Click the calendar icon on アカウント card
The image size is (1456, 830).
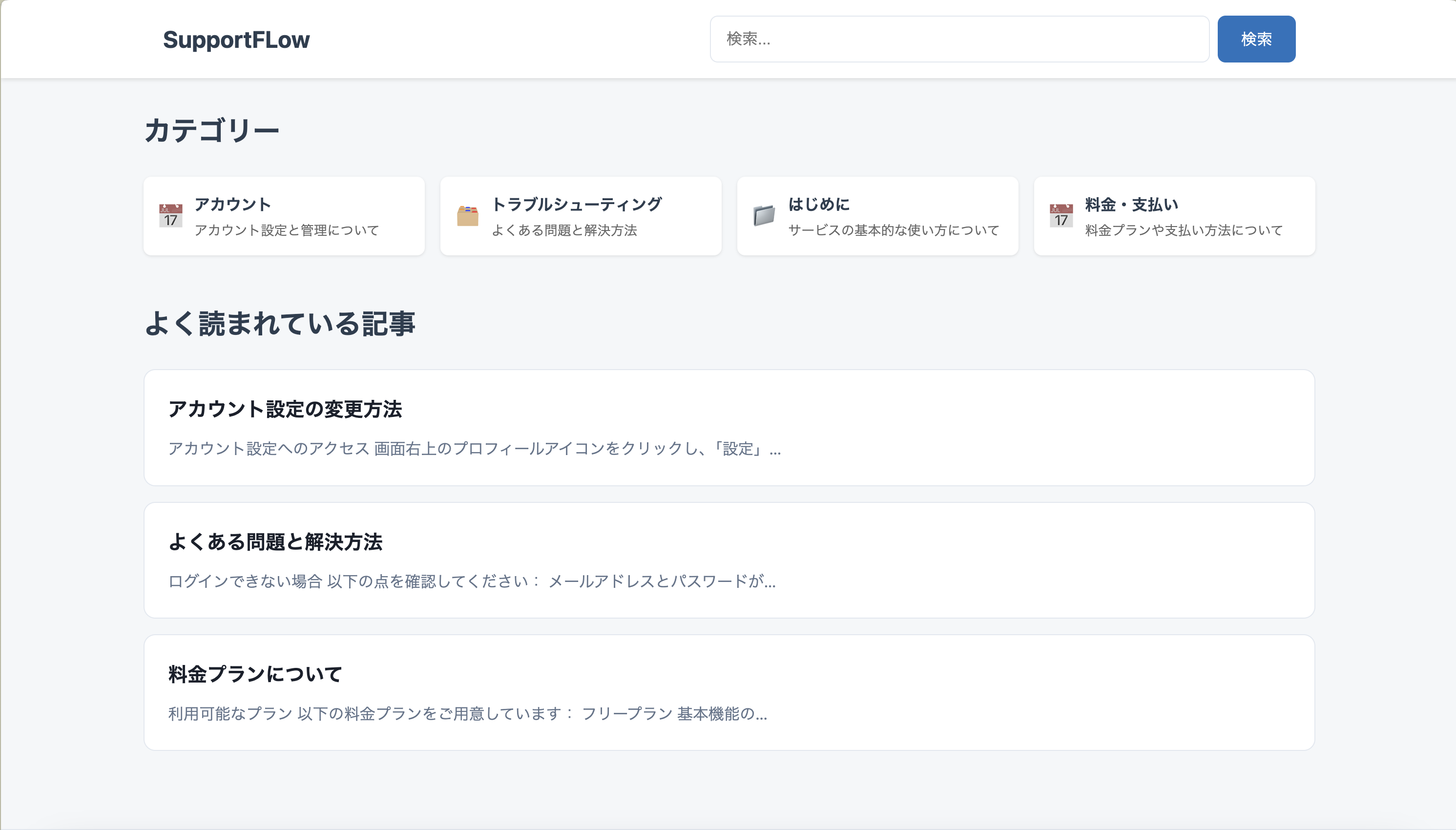[x=170, y=216]
